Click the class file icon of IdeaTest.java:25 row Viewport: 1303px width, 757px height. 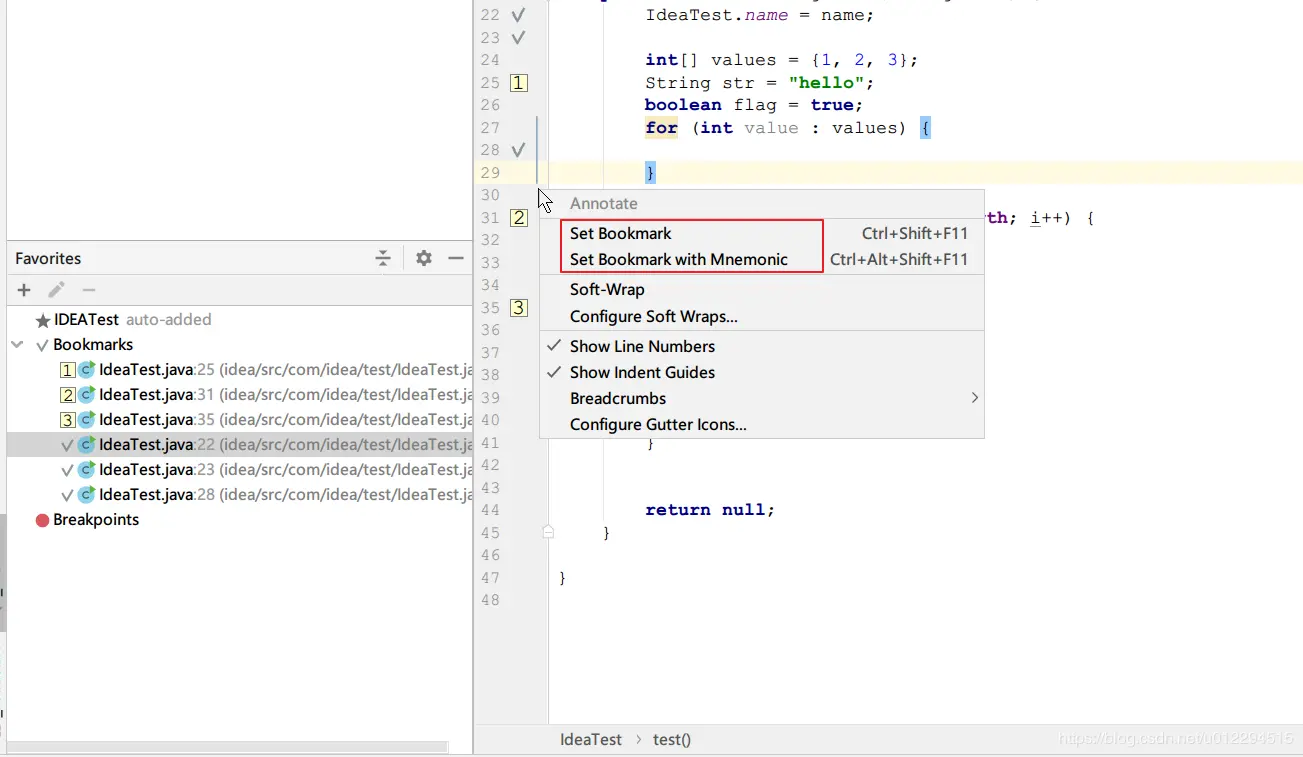87,370
